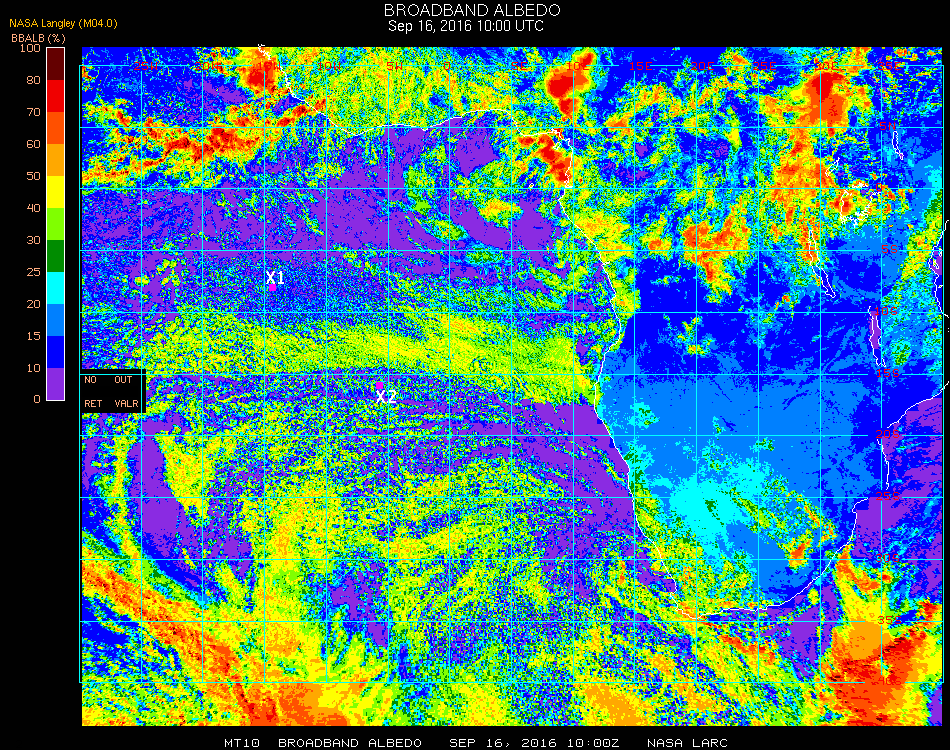Click the 'BBALB (%)' legend heading
Viewport: 950px width, 750px height.
[x=38, y=38]
